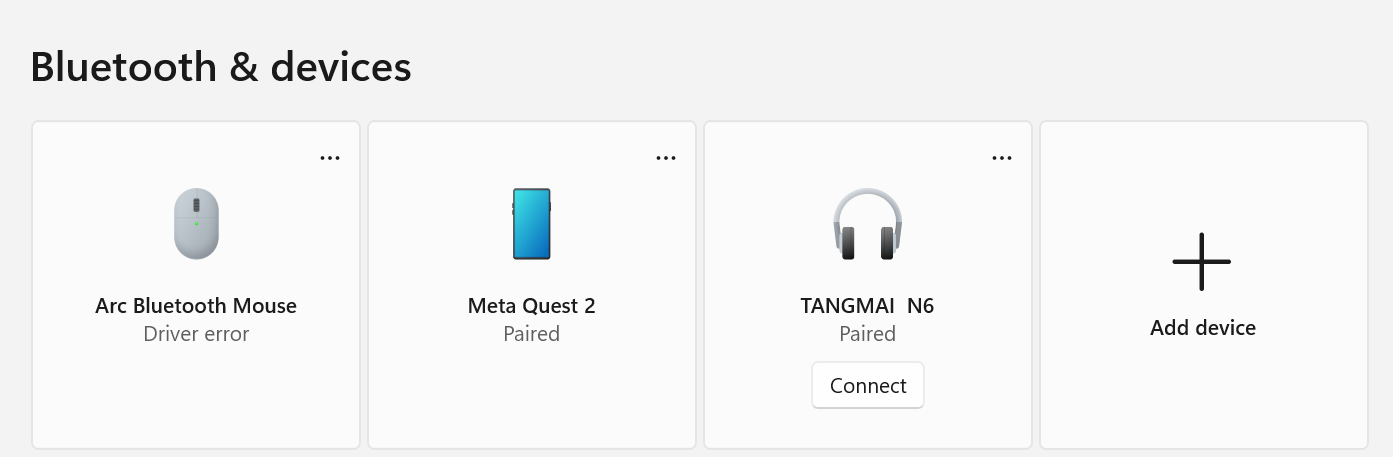The width and height of the screenshot is (1393, 457).
Task: Select the TANGMAI N6 device name
Action: pos(867,306)
